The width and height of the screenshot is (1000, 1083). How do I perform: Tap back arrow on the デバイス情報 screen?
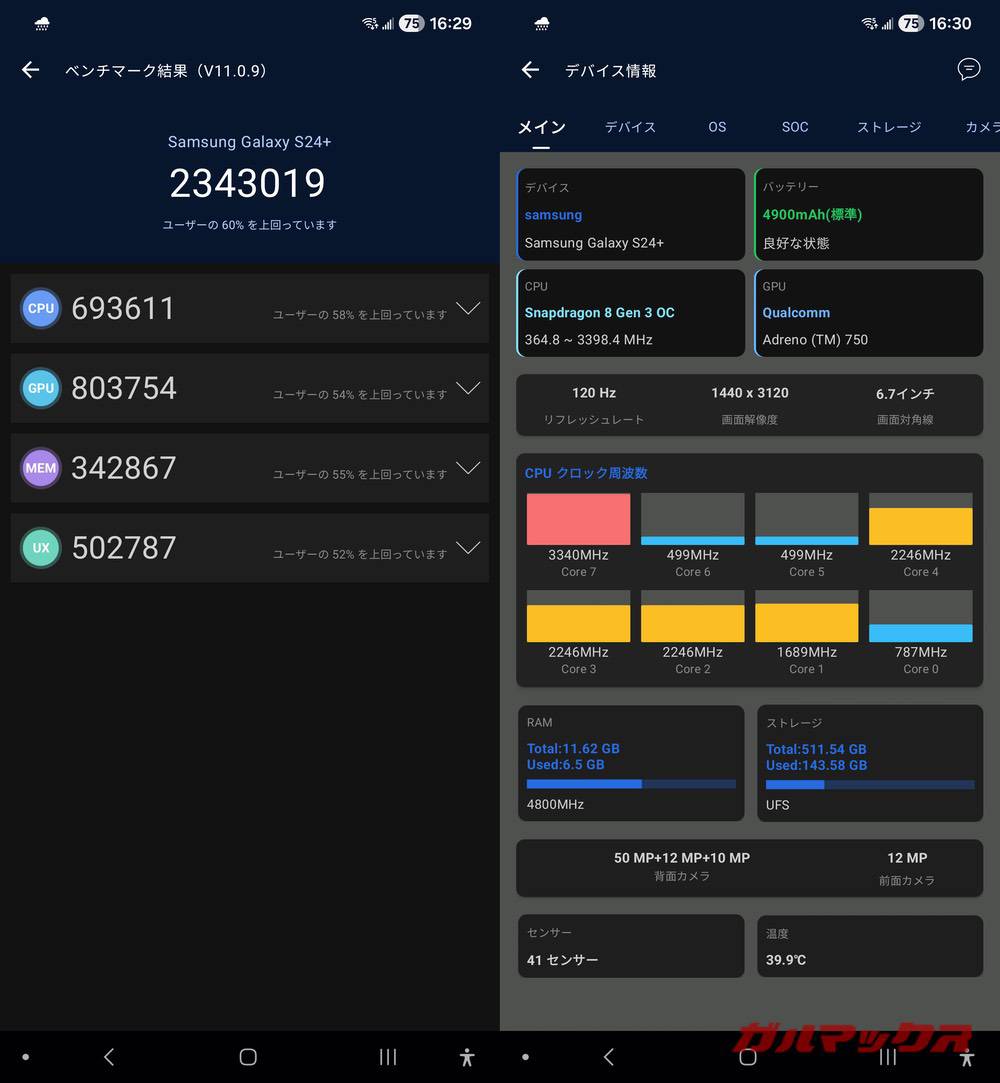pos(531,70)
